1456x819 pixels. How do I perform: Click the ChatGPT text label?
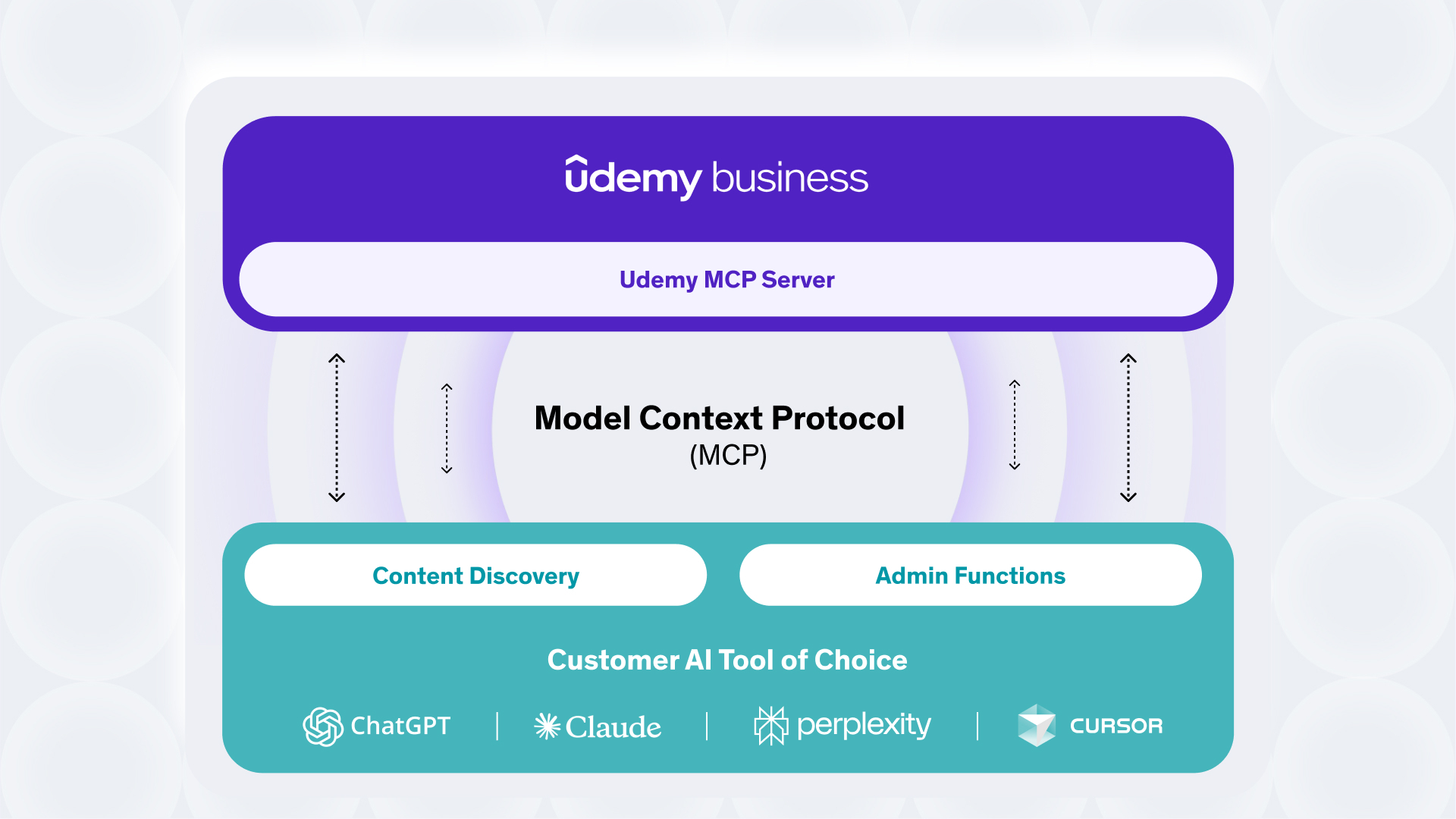pos(400,726)
